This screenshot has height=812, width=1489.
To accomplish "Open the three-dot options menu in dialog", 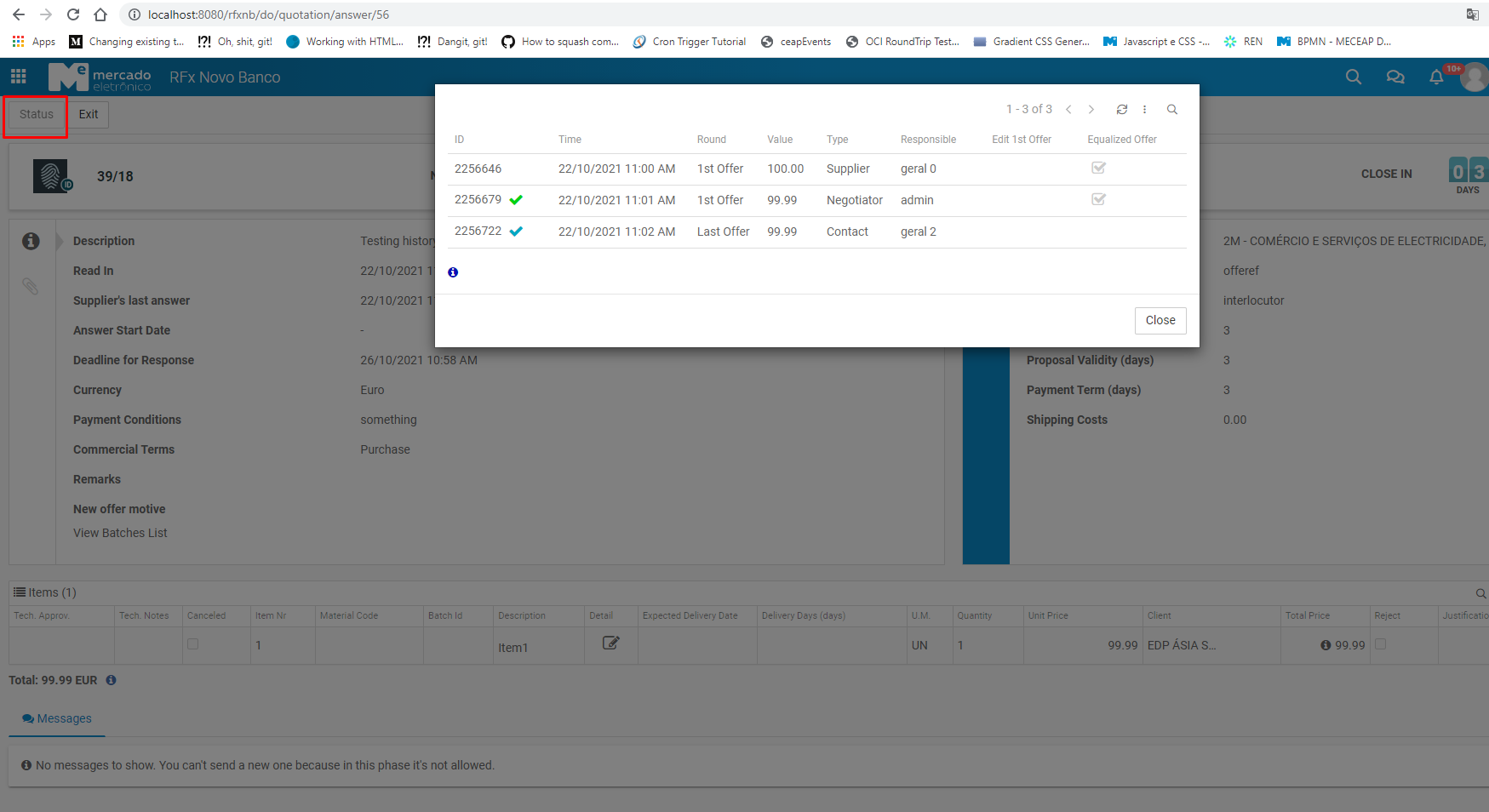I will (x=1145, y=110).
